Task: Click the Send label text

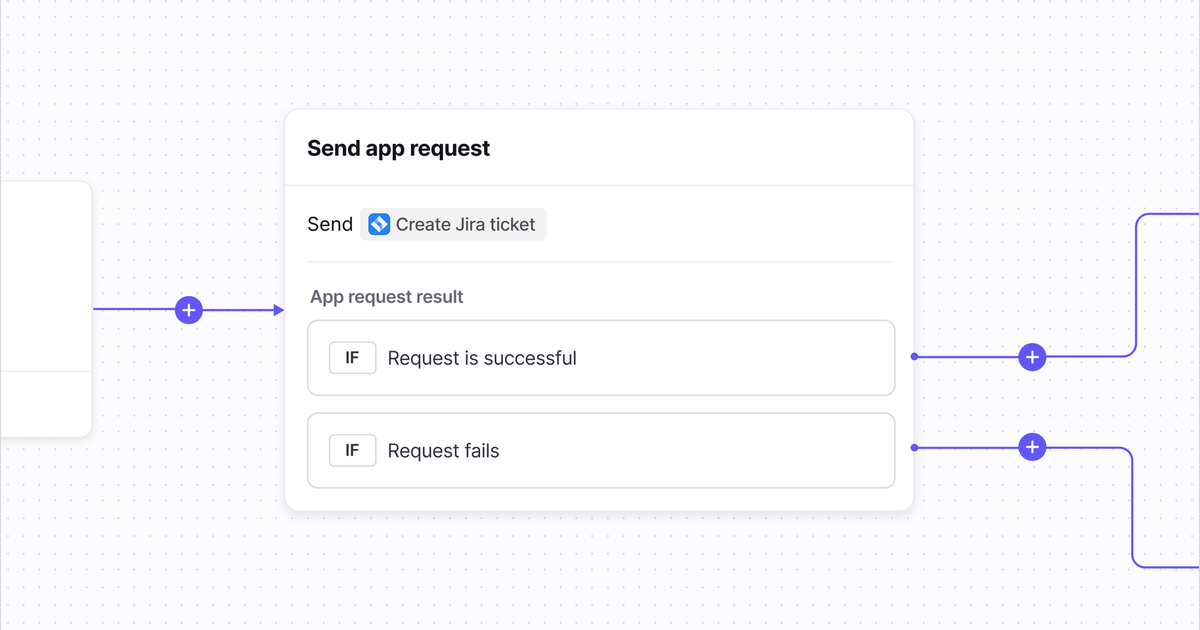Action: 330,224
